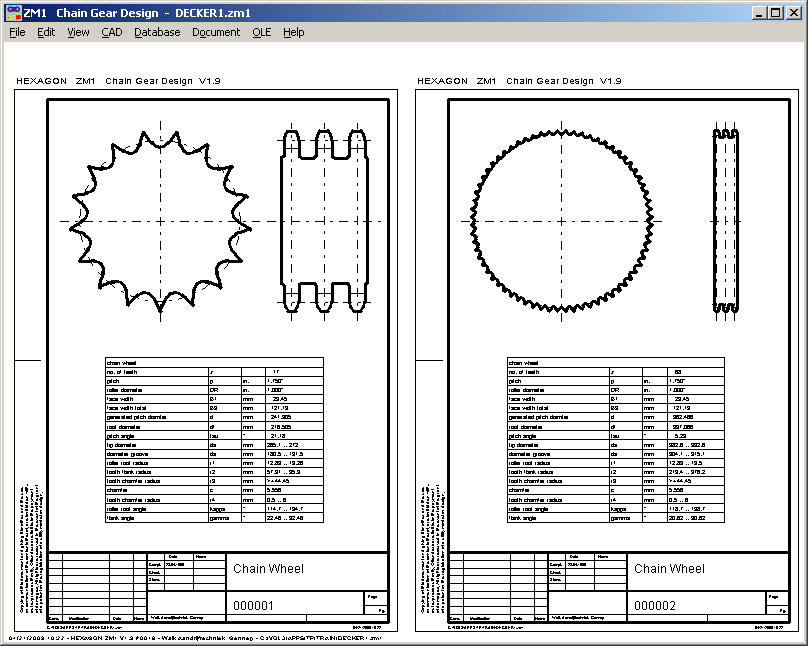Screen dimensions: 808x646
Task: Click drawing number 000001 in title block
Action: point(253,605)
